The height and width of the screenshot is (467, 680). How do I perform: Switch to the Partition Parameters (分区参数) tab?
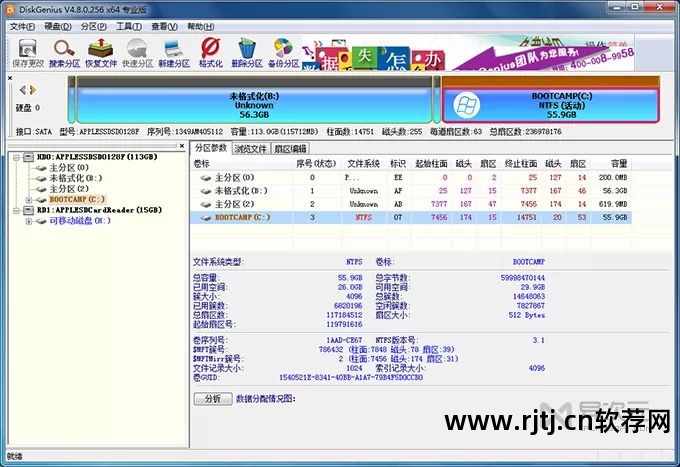(211, 148)
